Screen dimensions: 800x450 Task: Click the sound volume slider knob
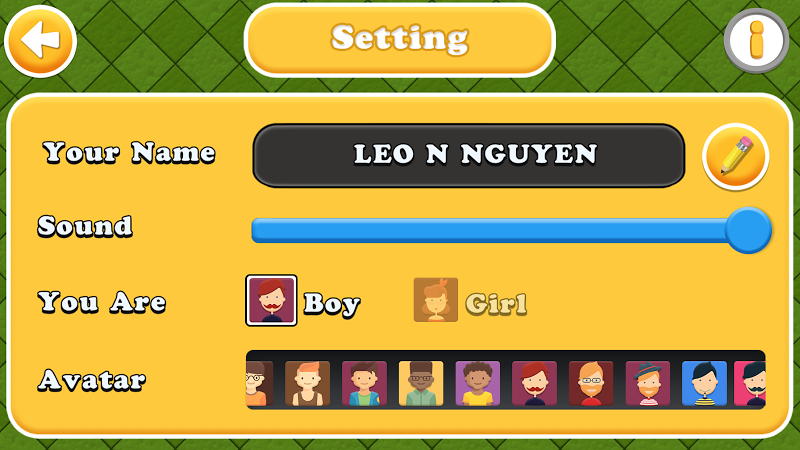[x=748, y=230]
